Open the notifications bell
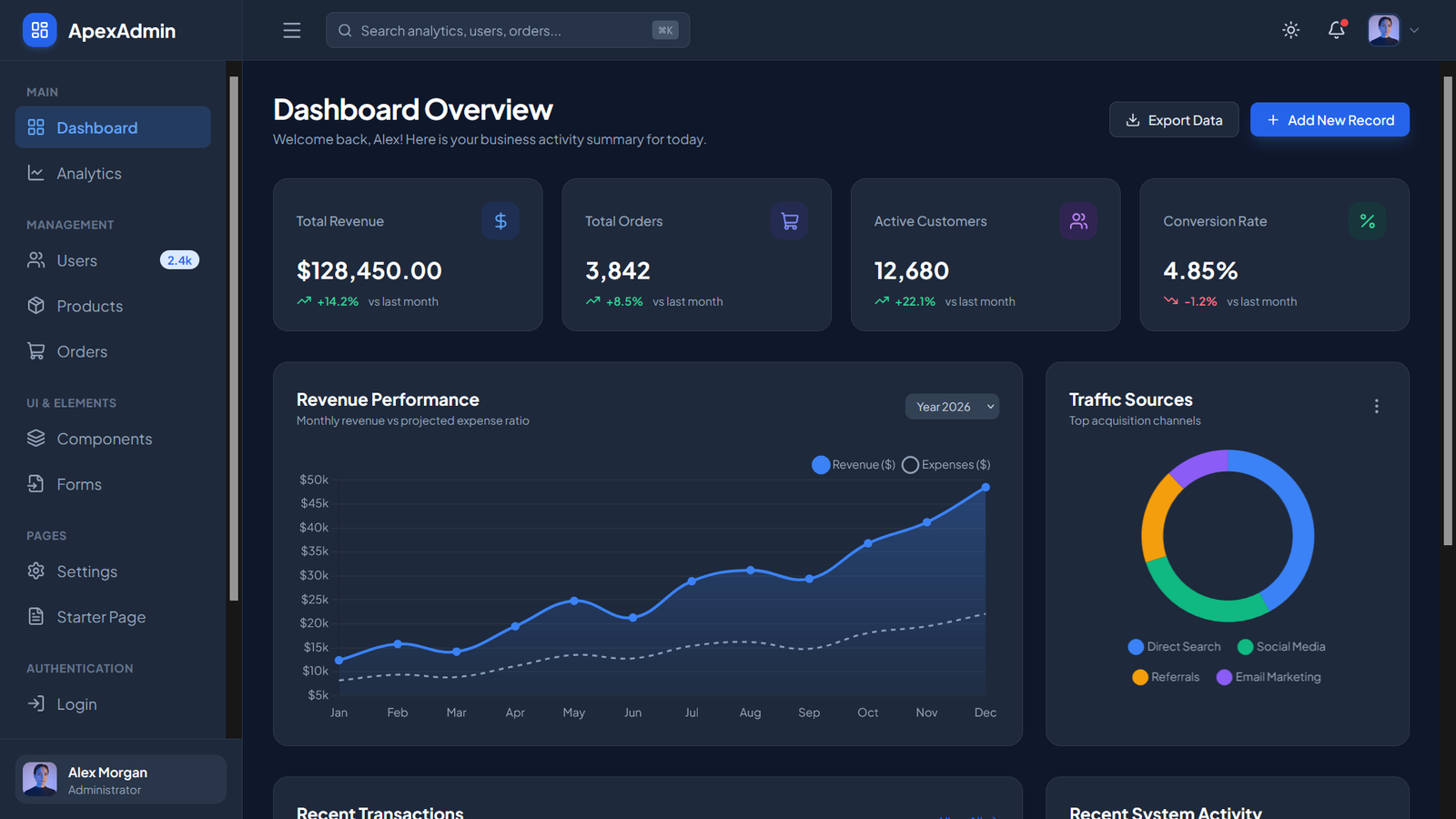 pyautogui.click(x=1336, y=30)
